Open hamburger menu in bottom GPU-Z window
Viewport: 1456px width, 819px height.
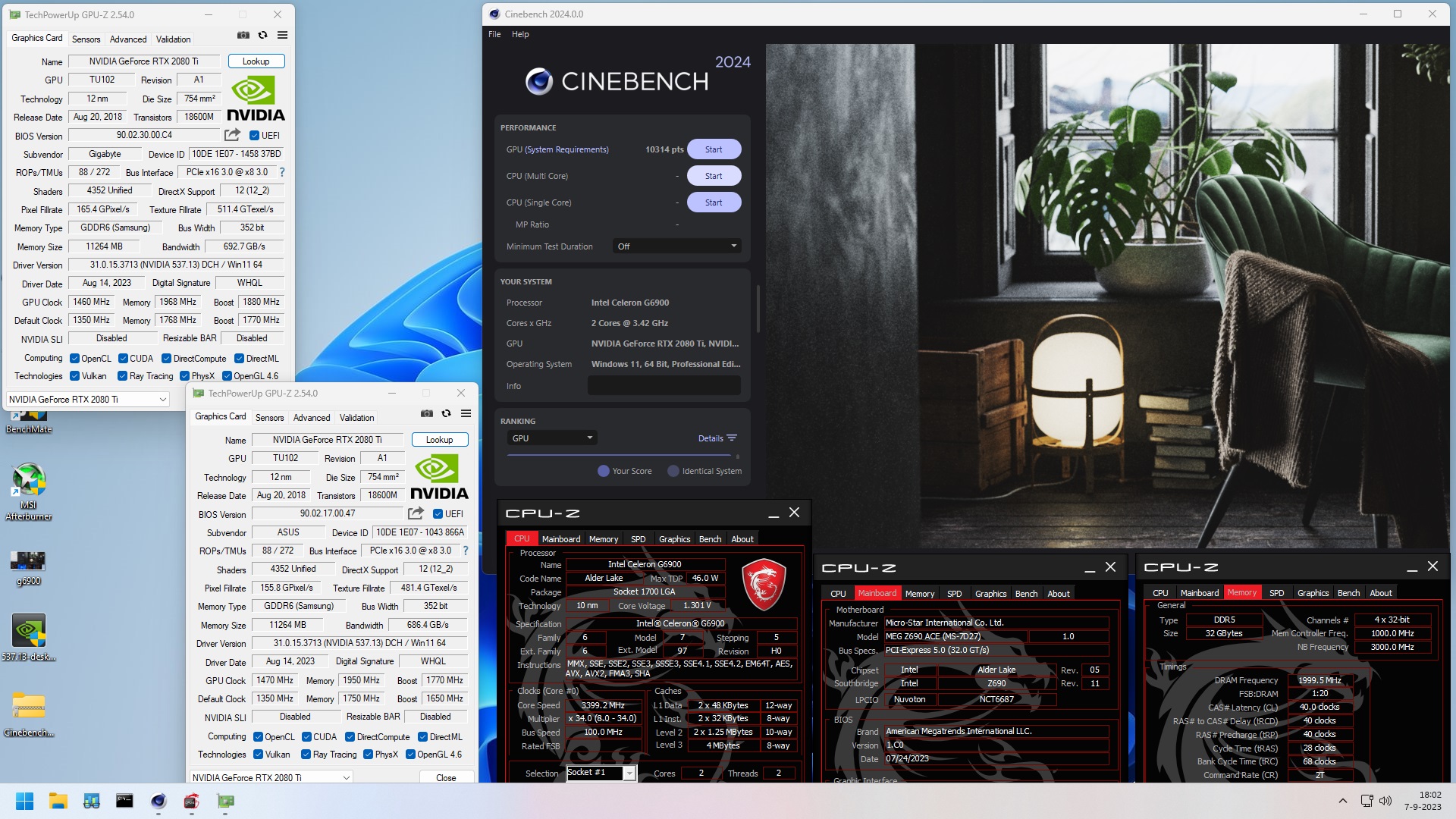(x=466, y=413)
